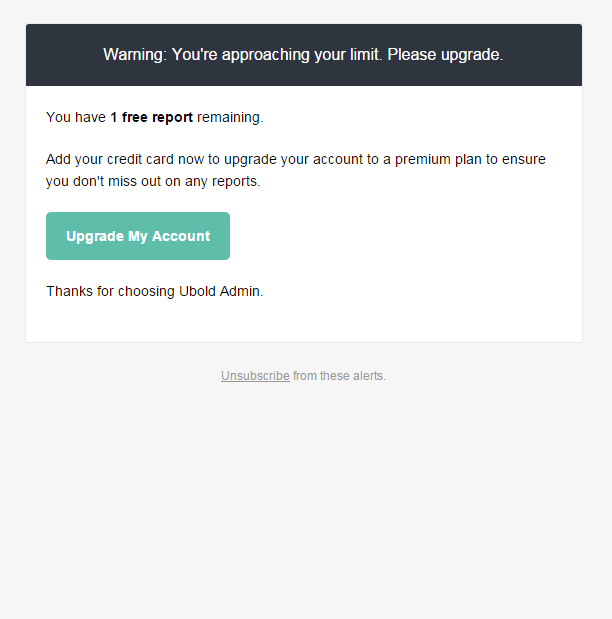Click the word "limit." in the header

click(364, 54)
